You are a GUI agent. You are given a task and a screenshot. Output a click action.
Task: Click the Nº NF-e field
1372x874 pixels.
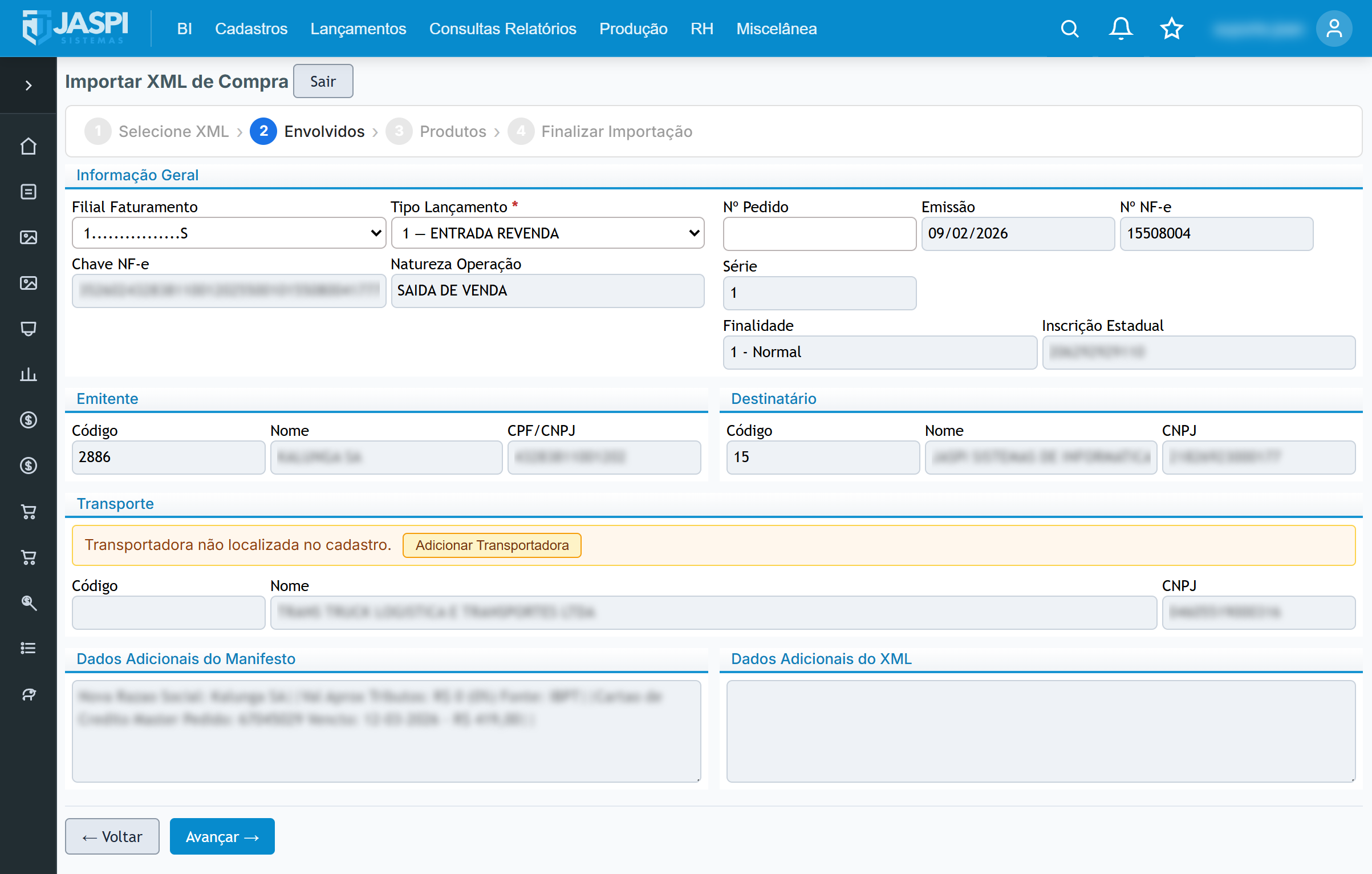1216,233
